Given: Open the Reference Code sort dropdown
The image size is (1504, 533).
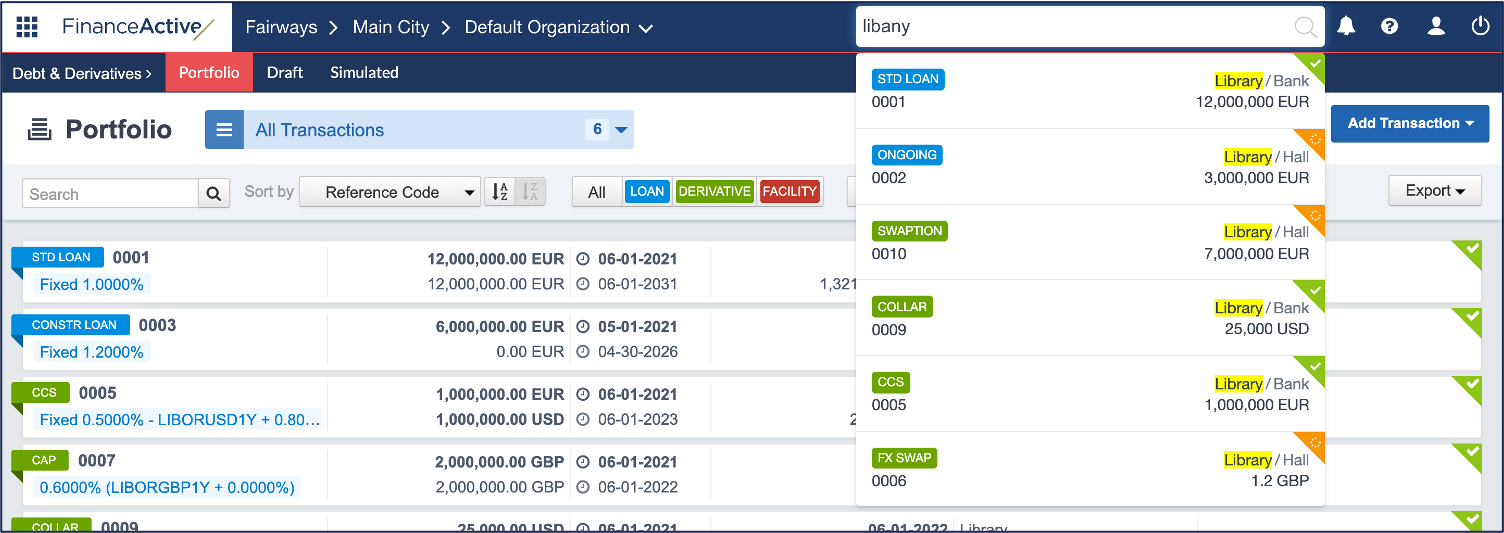Looking at the screenshot, I should click(x=389, y=192).
